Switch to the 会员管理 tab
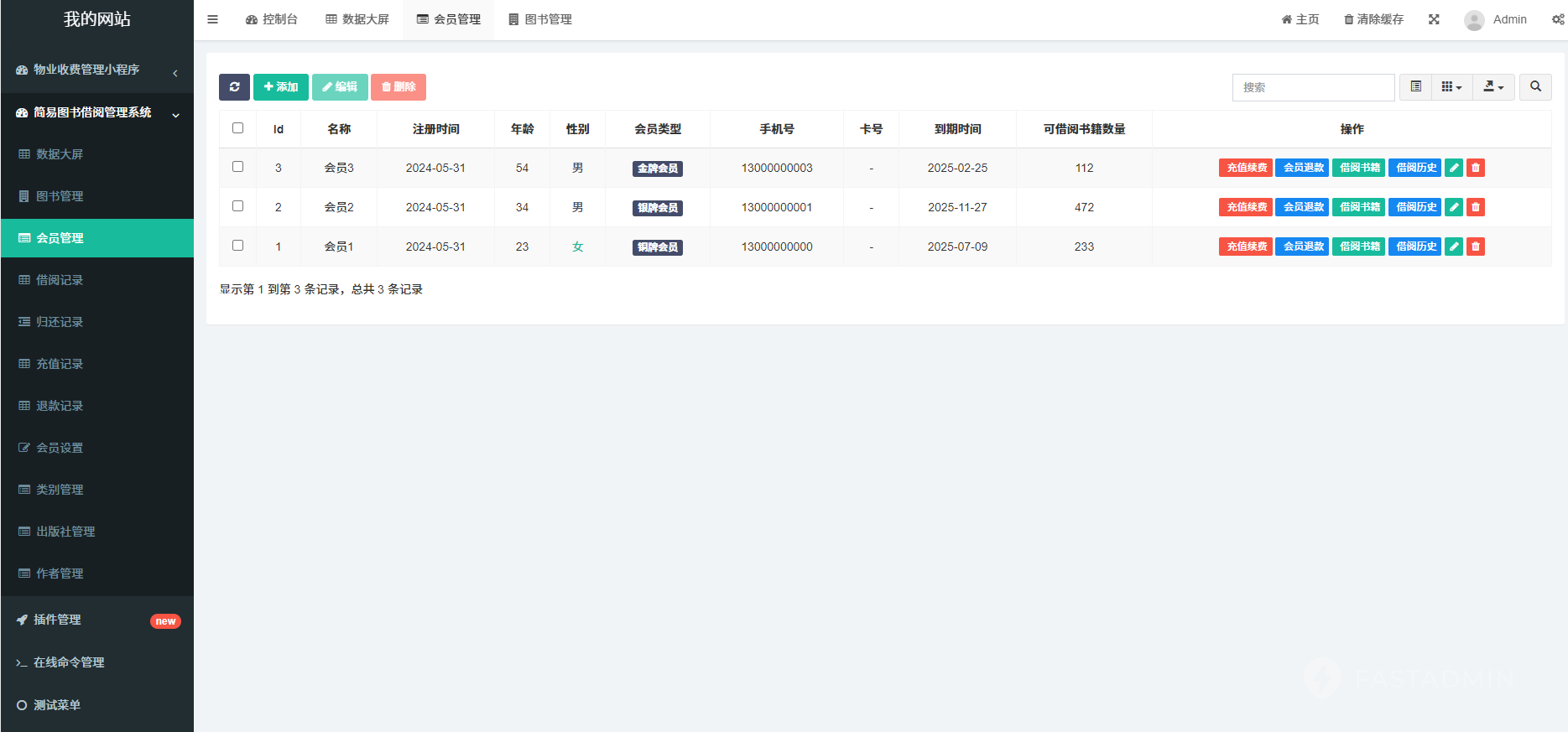 pos(449,19)
